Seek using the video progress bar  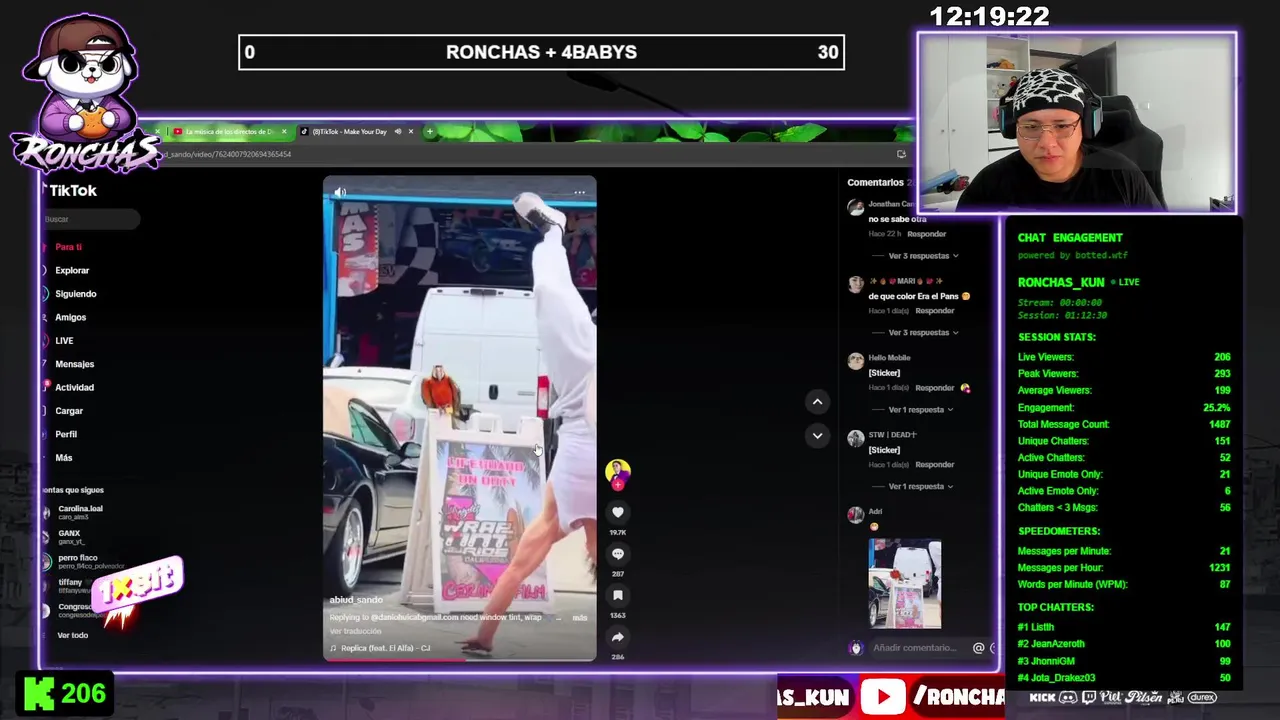(x=459, y=659)
